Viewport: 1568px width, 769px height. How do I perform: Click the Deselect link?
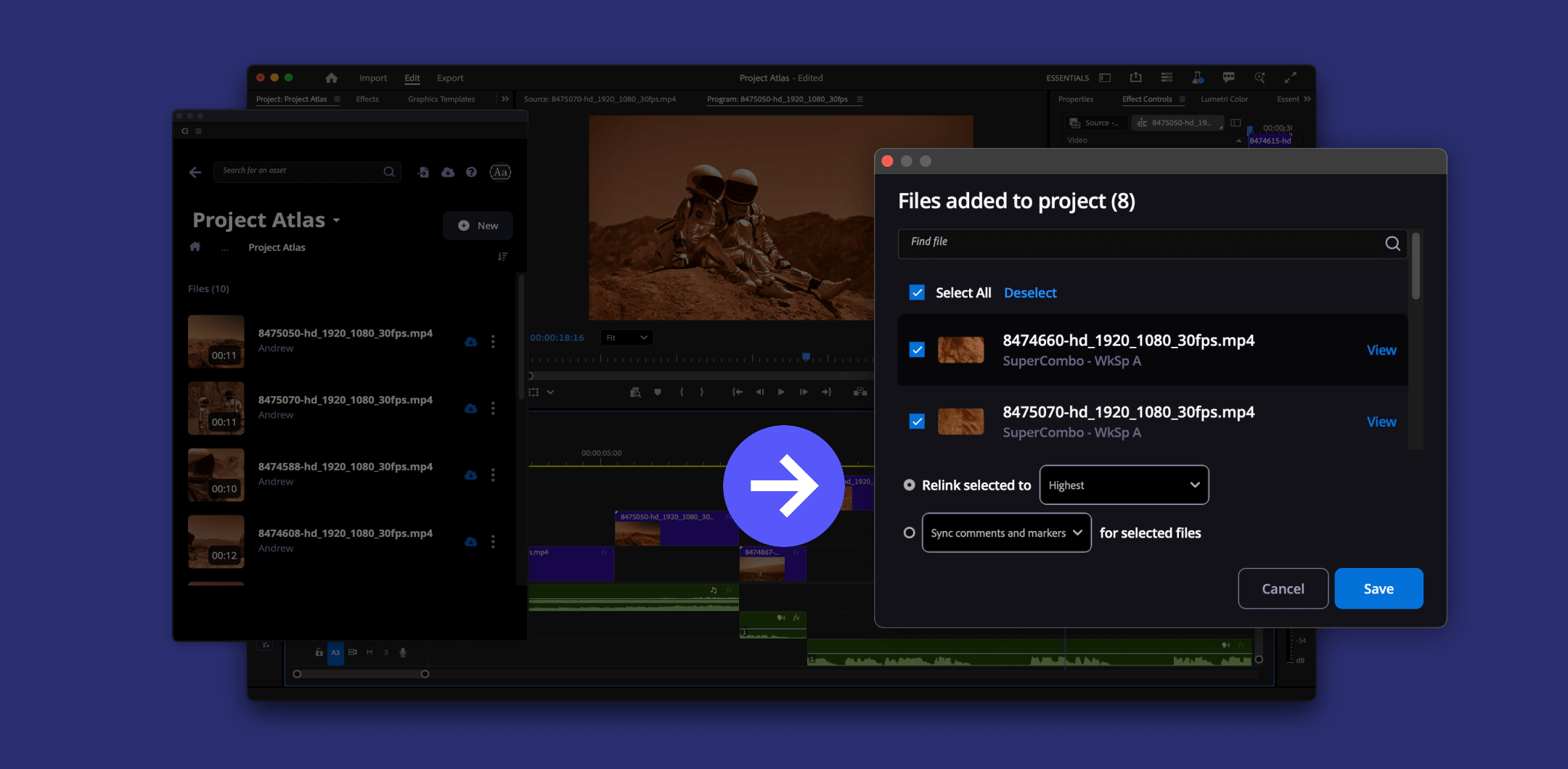click(1029, 292)
